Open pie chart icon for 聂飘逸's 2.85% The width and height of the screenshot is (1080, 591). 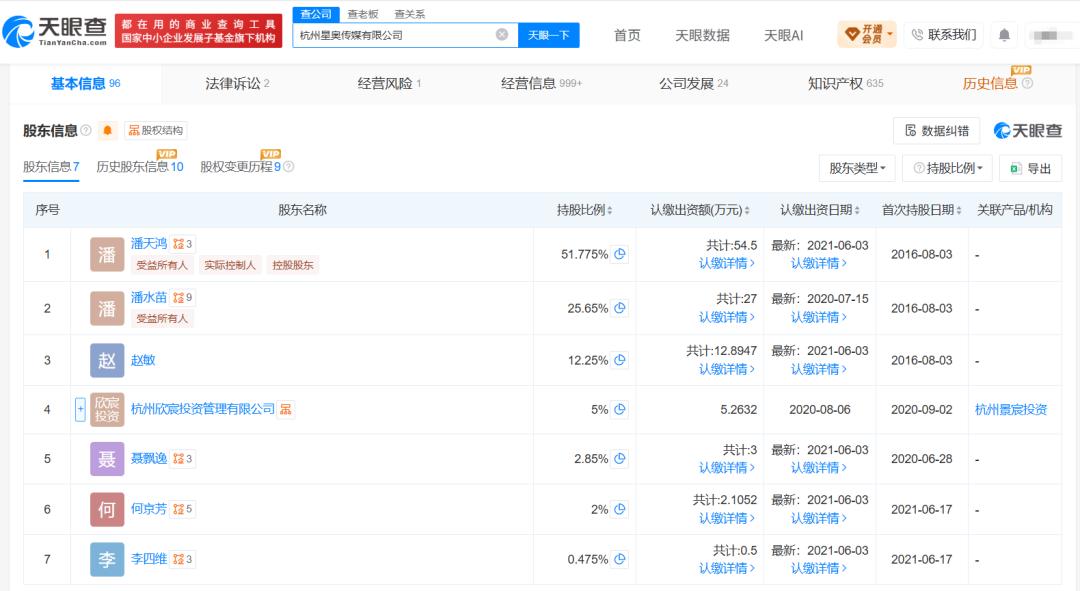tap(620, 459)
